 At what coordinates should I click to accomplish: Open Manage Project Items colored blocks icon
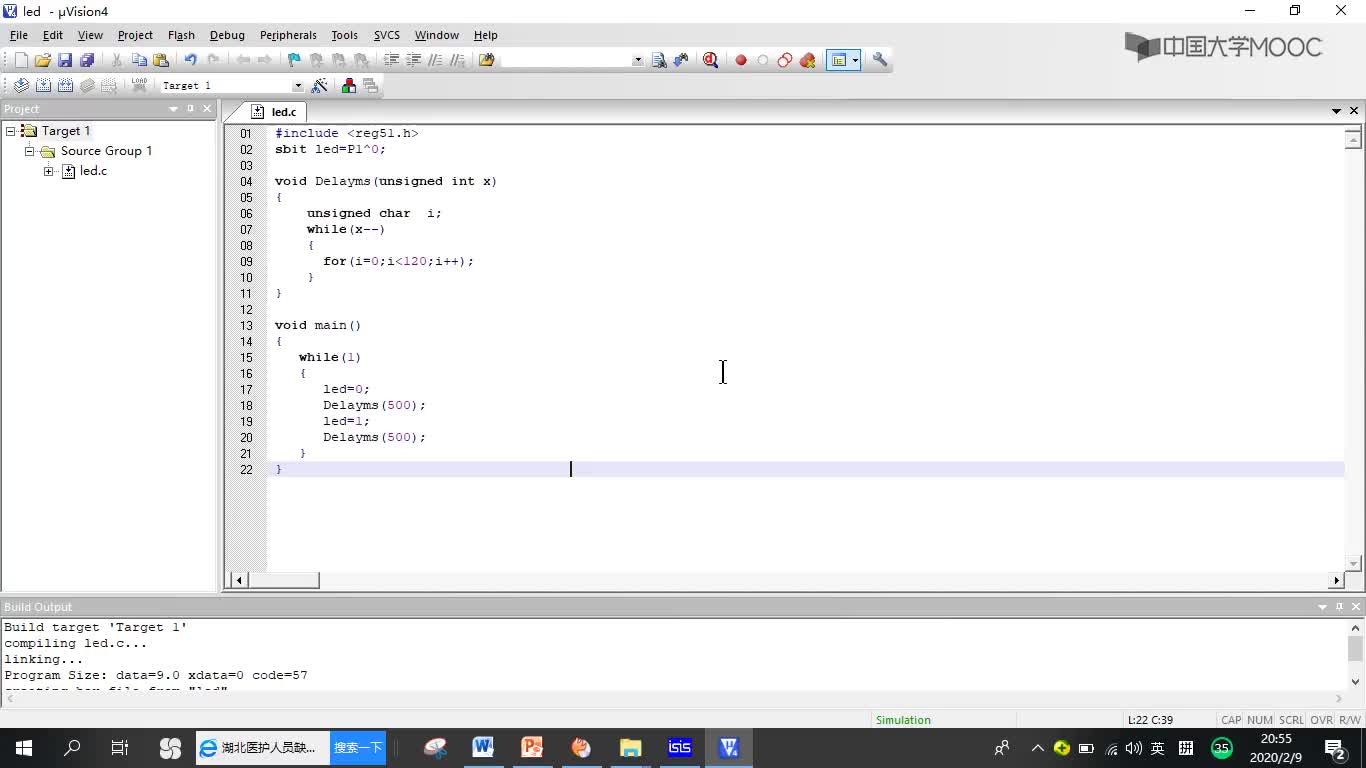[x=349, y=86]
